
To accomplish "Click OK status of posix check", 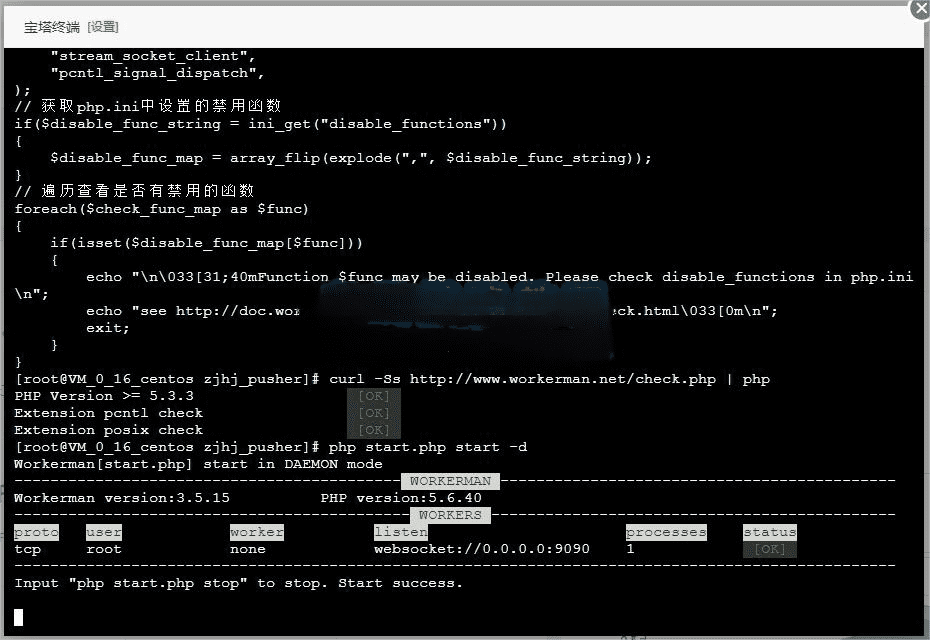I will tap(374, 430).
